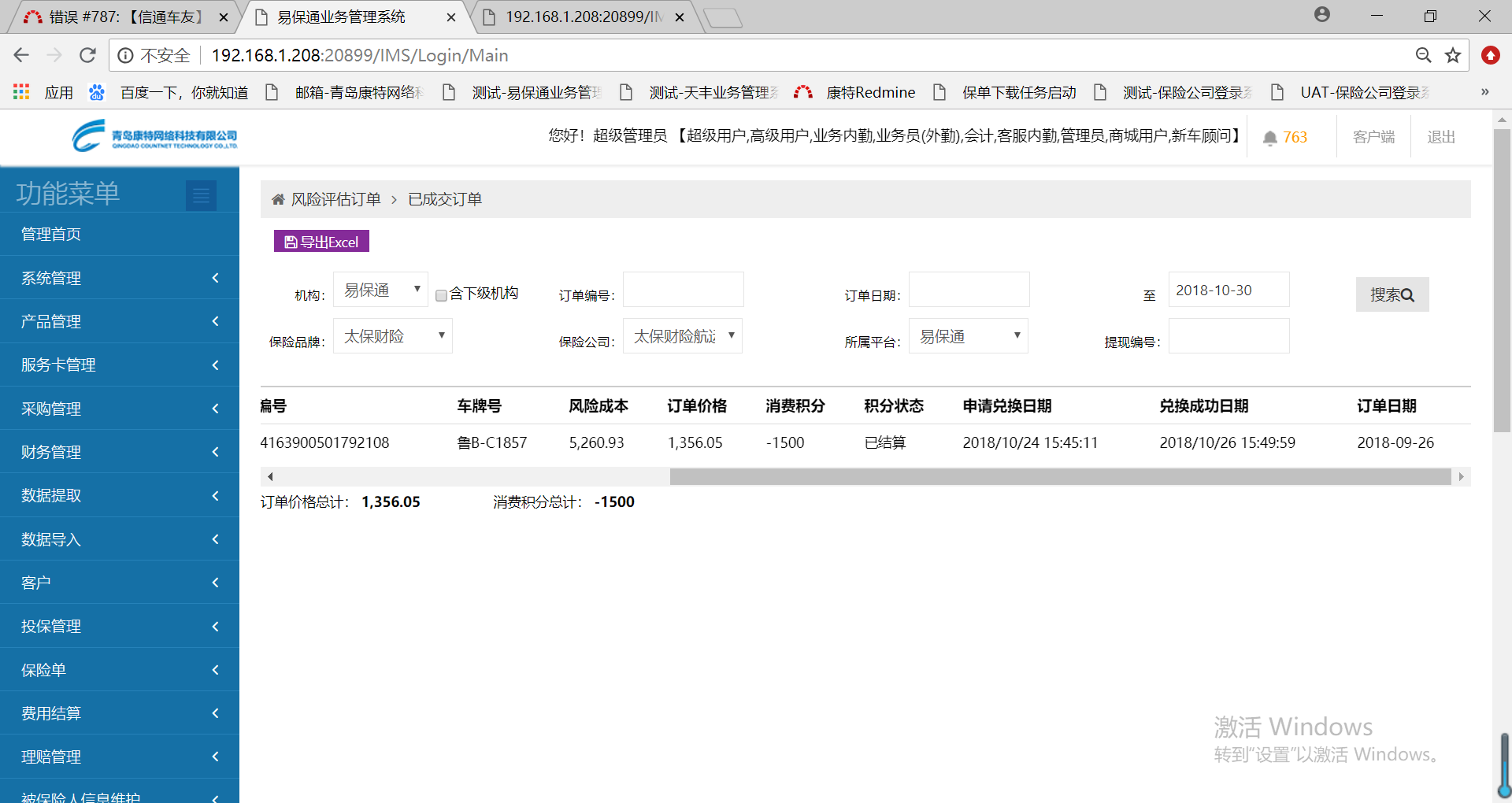Click the home icon in the breadcrumb

(x=278, y=200)
